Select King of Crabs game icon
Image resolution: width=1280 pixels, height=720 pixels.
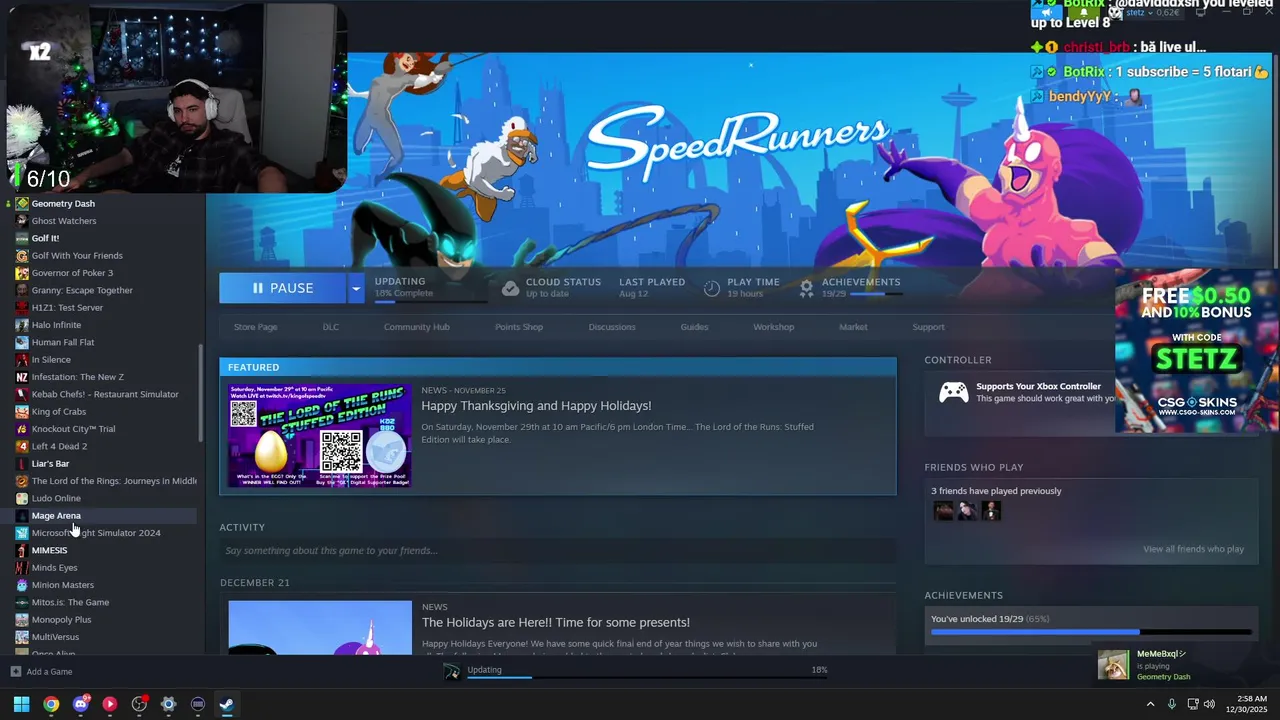[22, 411]
